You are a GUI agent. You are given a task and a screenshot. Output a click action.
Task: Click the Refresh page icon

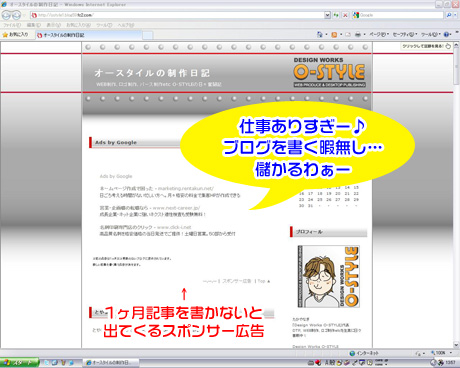[336, 15]
